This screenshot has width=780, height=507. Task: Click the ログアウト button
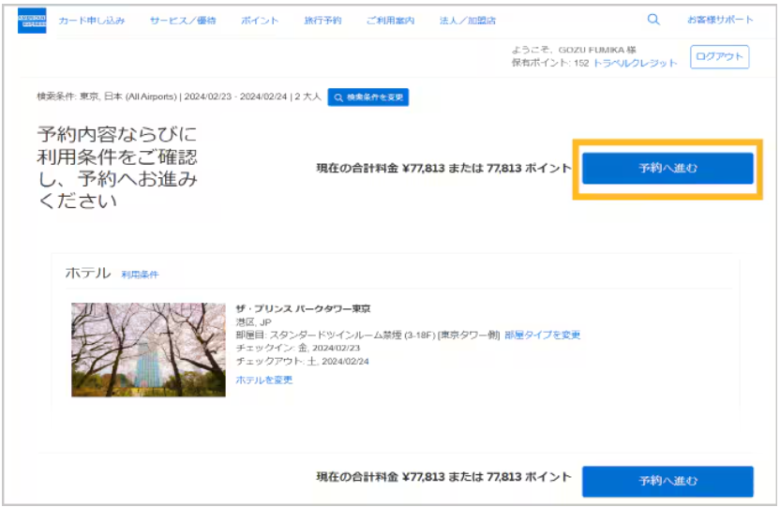click(x=719, y=57)
